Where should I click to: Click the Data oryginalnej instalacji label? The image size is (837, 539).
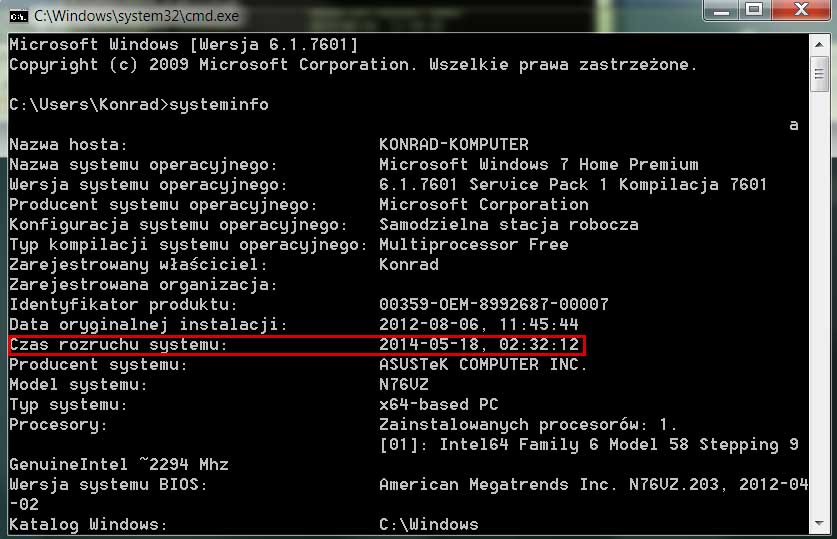pyautogui.click(x=148, y=324)
